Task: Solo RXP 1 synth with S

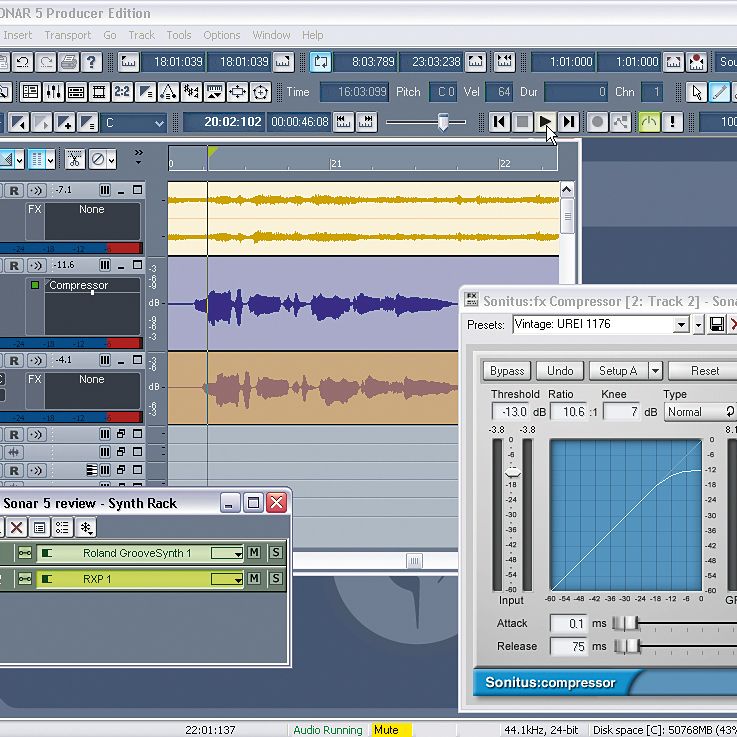Action: 276,578
